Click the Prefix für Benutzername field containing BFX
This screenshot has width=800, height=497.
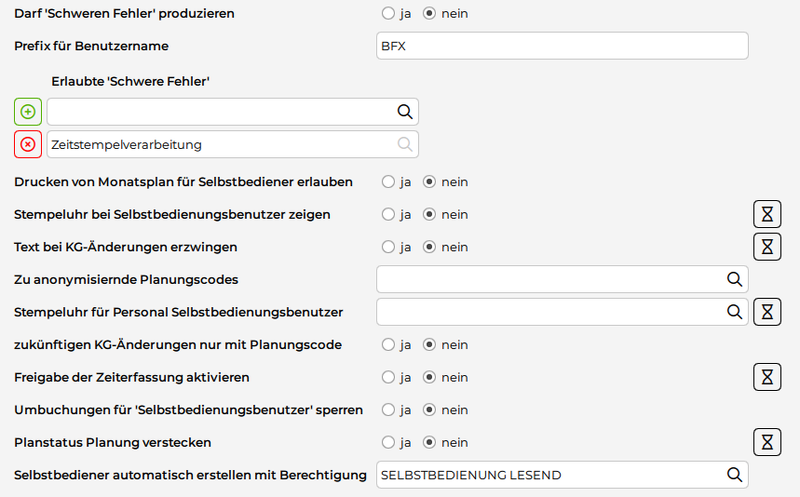561,46
